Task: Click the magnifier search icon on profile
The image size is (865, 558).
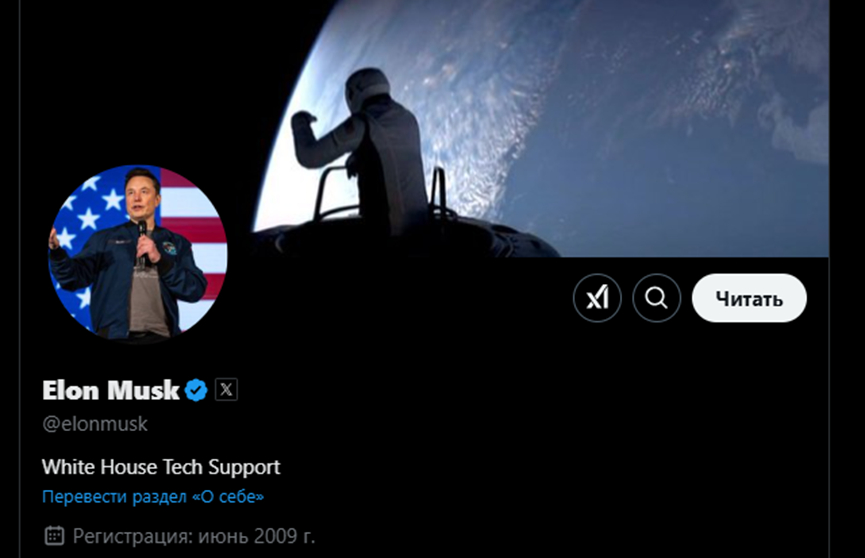Action: (x=656, y=298)
